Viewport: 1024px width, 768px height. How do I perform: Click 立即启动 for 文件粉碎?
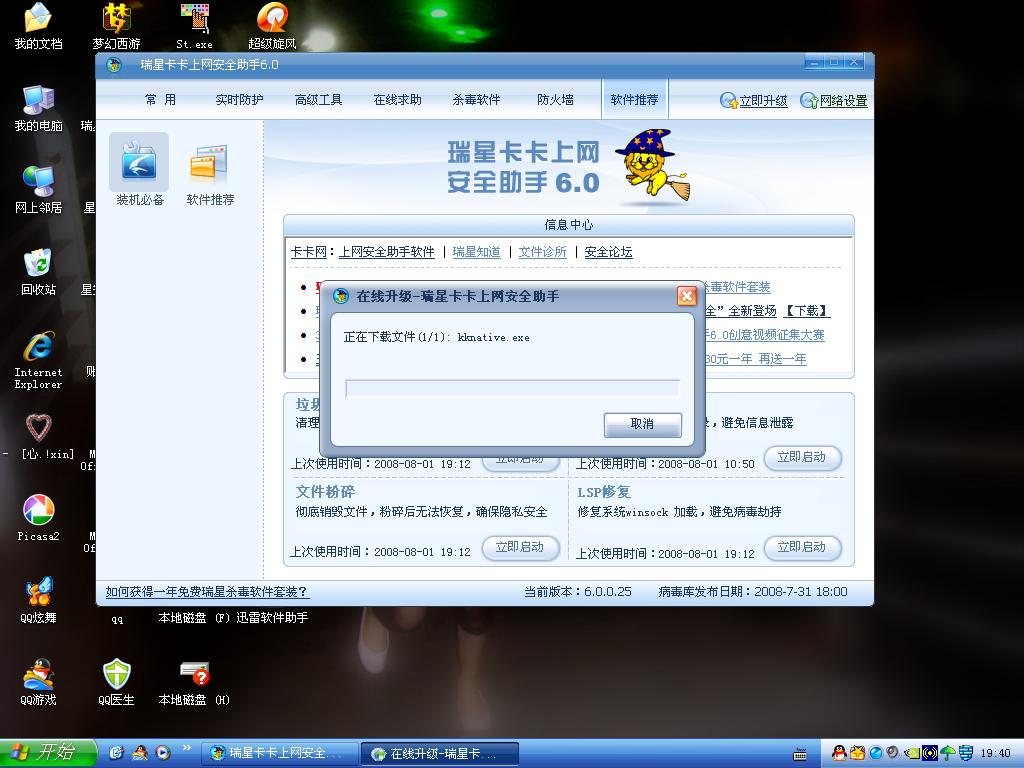coord(520,547)
